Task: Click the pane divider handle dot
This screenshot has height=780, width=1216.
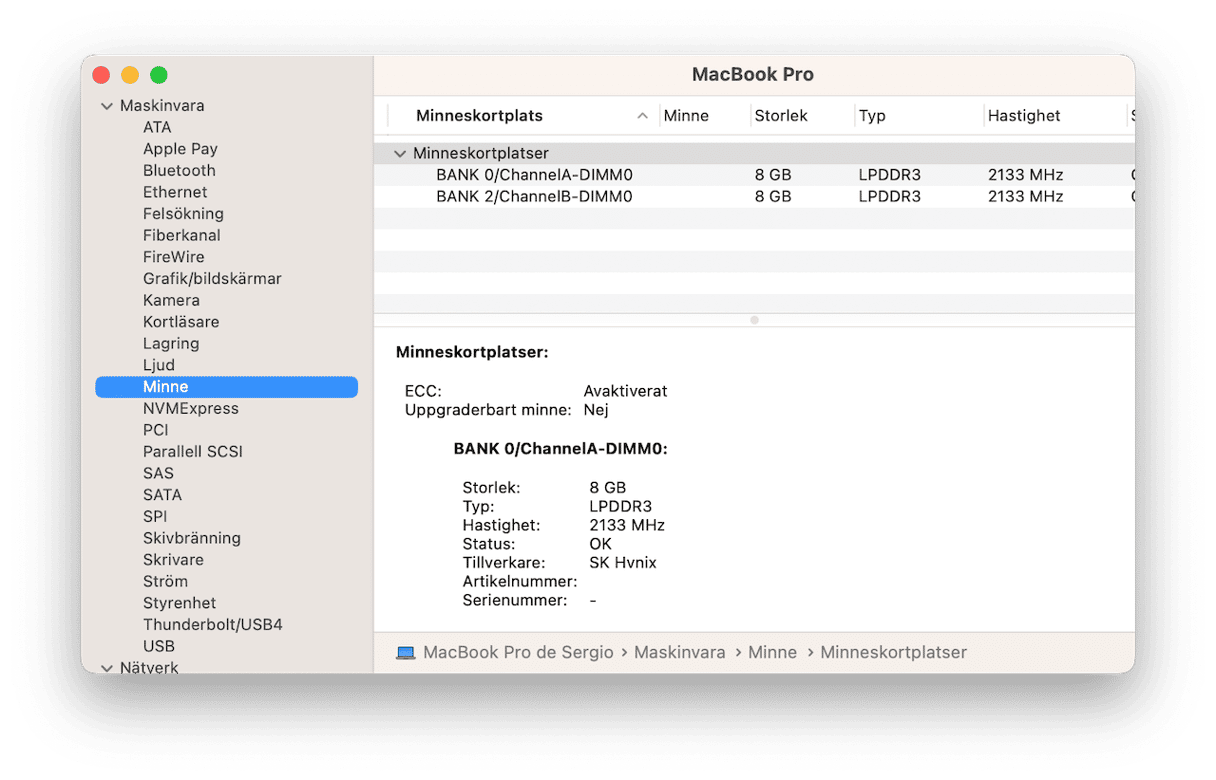Action: tap(754, 320)
